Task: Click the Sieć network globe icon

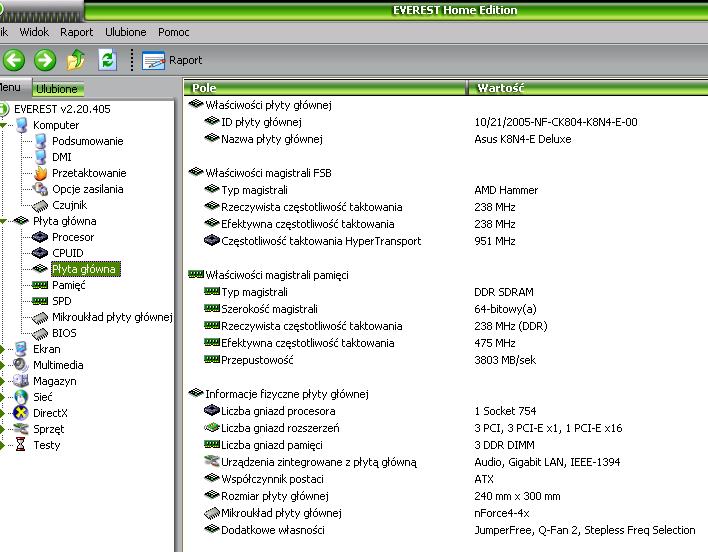Action: 21,397
